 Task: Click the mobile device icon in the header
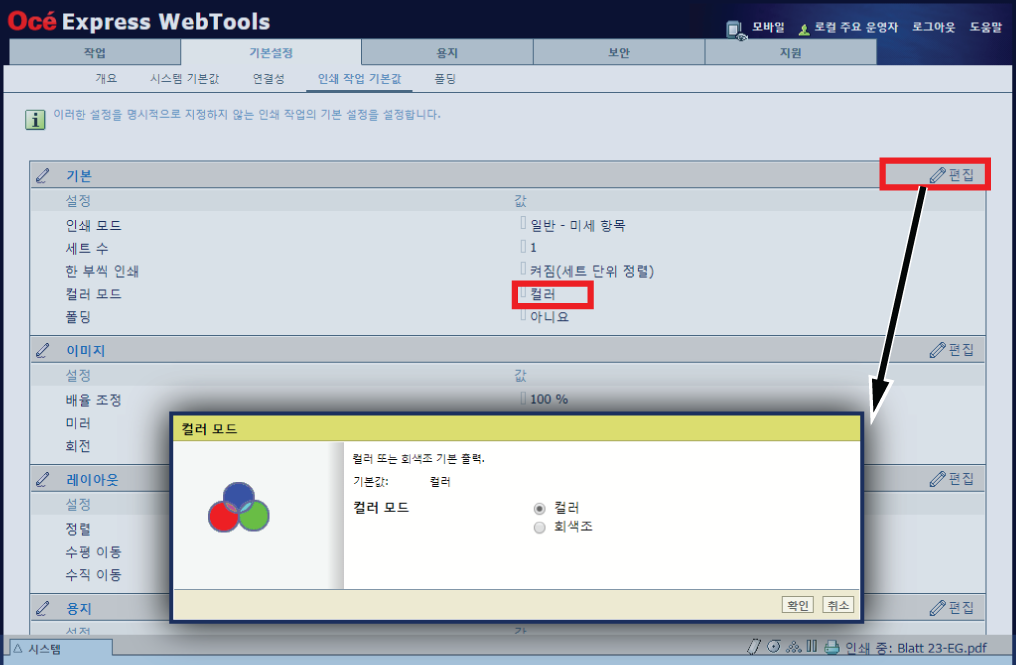pyautogui.click(x=735, y=30)
